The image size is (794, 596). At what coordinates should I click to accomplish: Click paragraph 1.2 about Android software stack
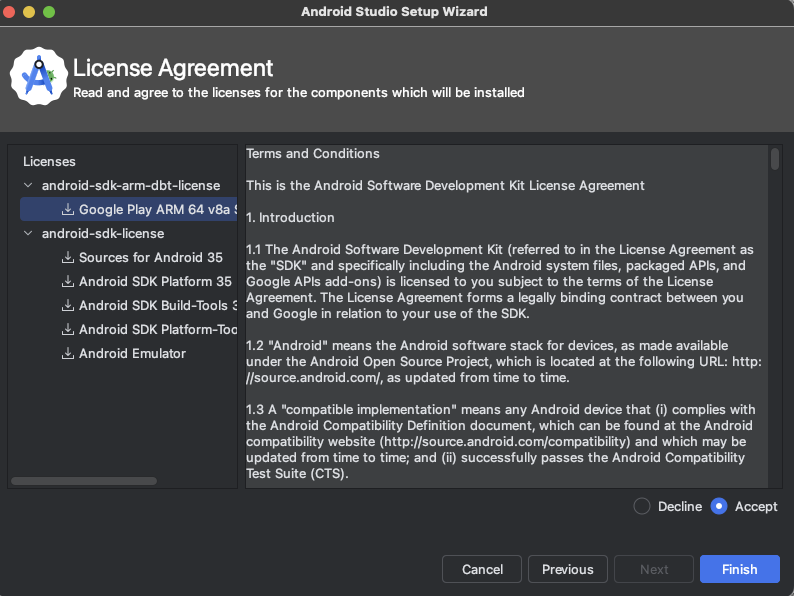(x=504, y=362)
